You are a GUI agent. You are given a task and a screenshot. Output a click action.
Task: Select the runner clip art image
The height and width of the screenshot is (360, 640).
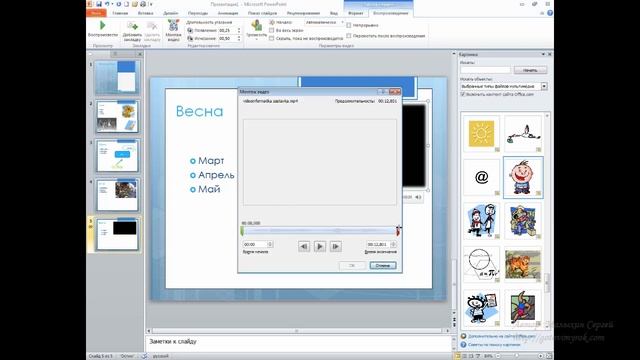[x=523, y=308]
